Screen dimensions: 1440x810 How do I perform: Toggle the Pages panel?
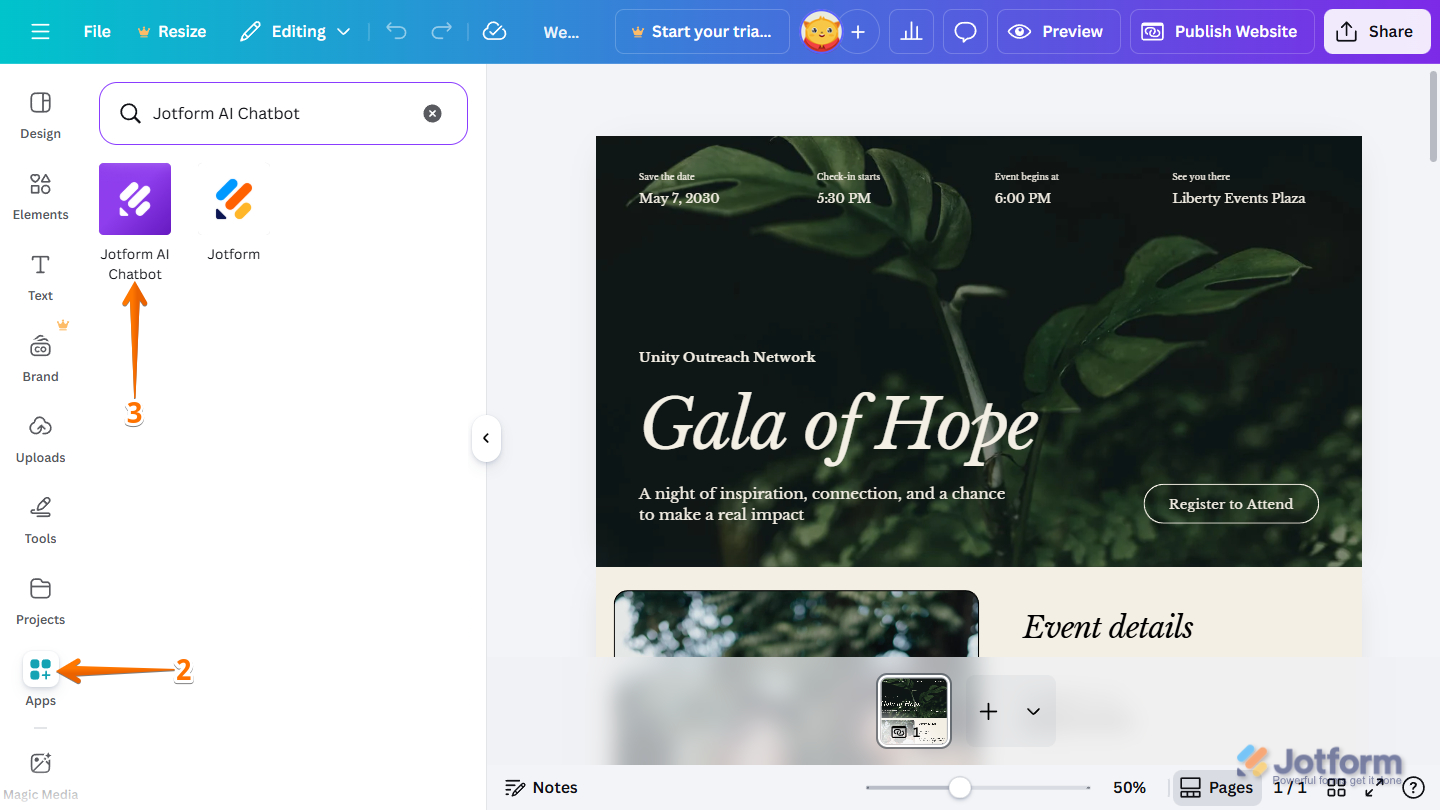[1216, 787]
